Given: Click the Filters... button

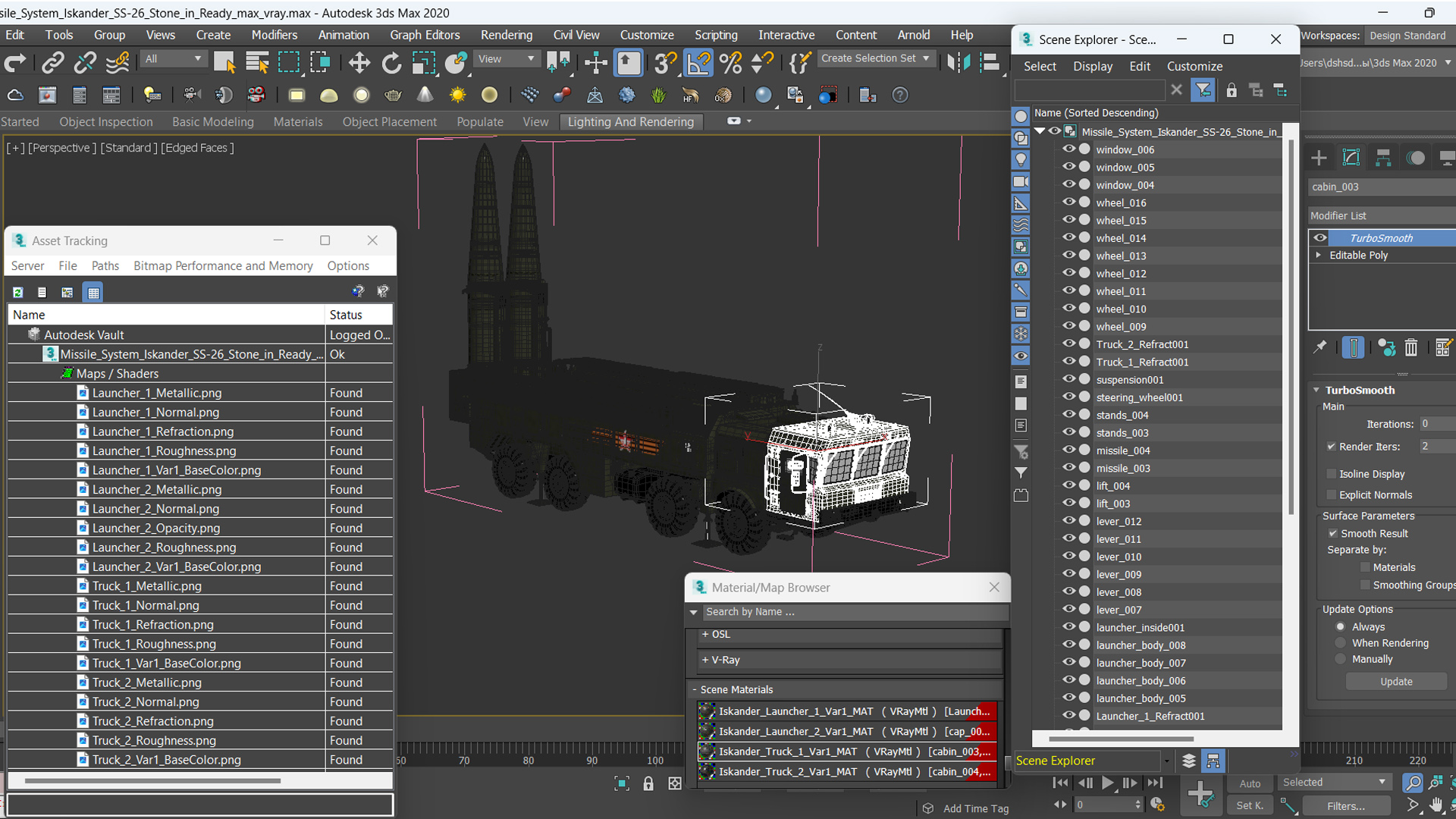Looking at the screenshot, I should [1346, 805].
